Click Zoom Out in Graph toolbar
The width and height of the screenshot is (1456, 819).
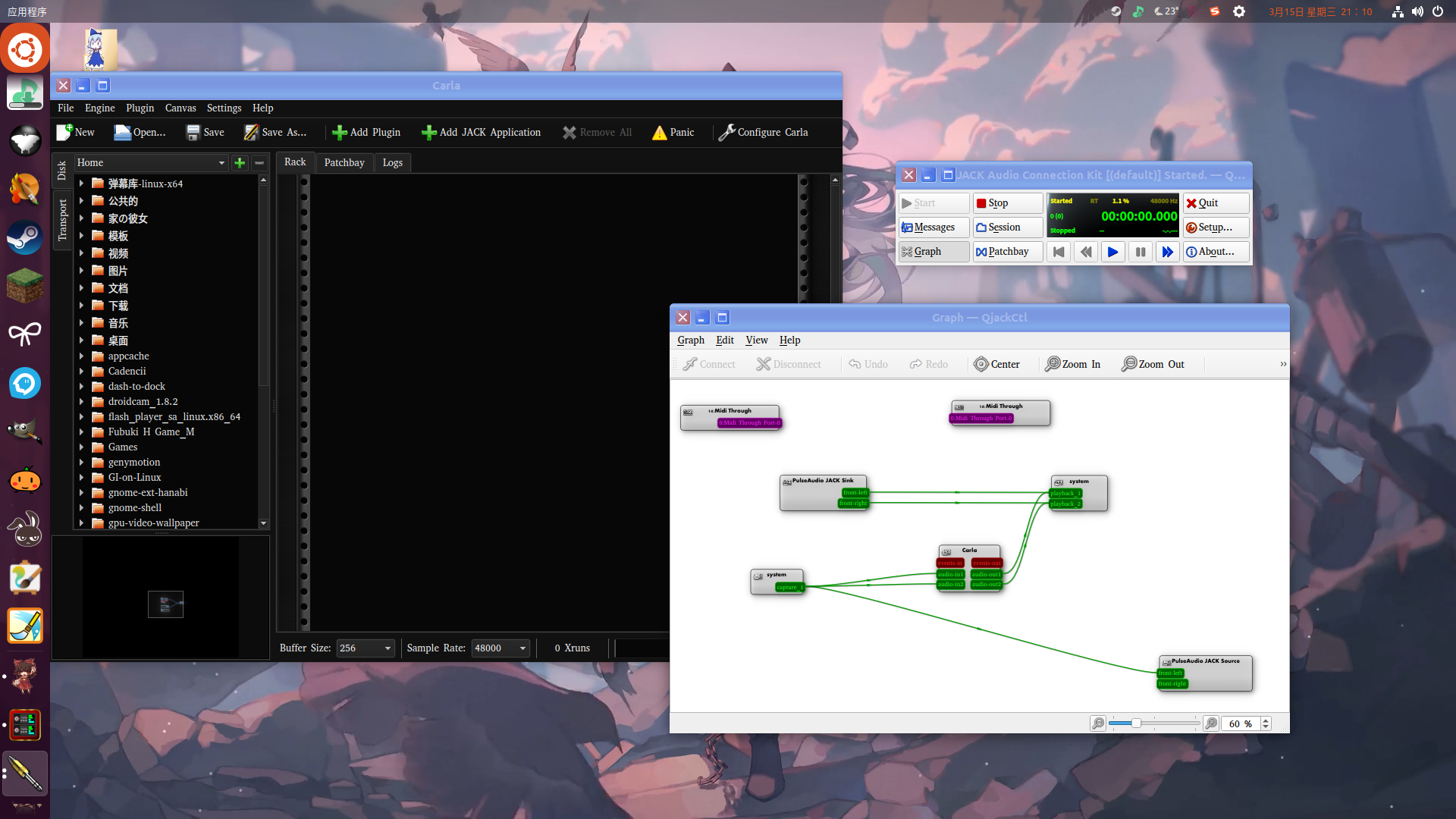[1153, 364]
